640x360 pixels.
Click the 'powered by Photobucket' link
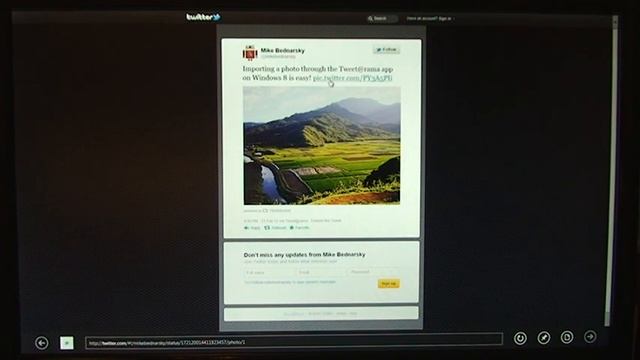267,211
